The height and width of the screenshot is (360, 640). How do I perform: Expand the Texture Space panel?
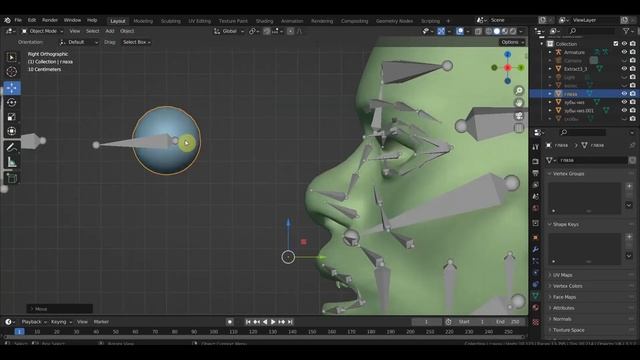[568, 330]
